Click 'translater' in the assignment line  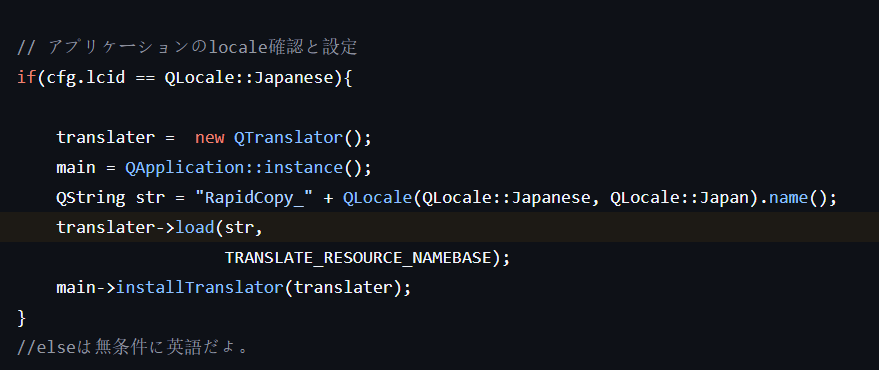point(105,137)
